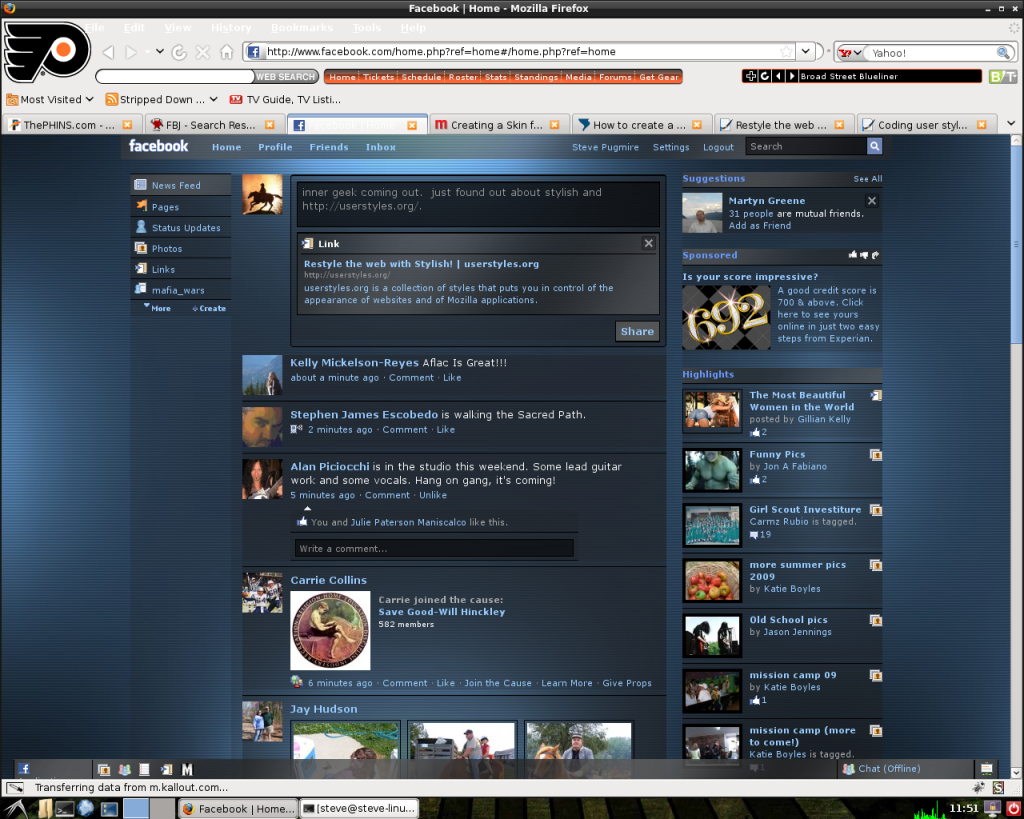Switch to the Restyle the web tab
This screenshot has width=1024, height=819.
coord(782,125)
